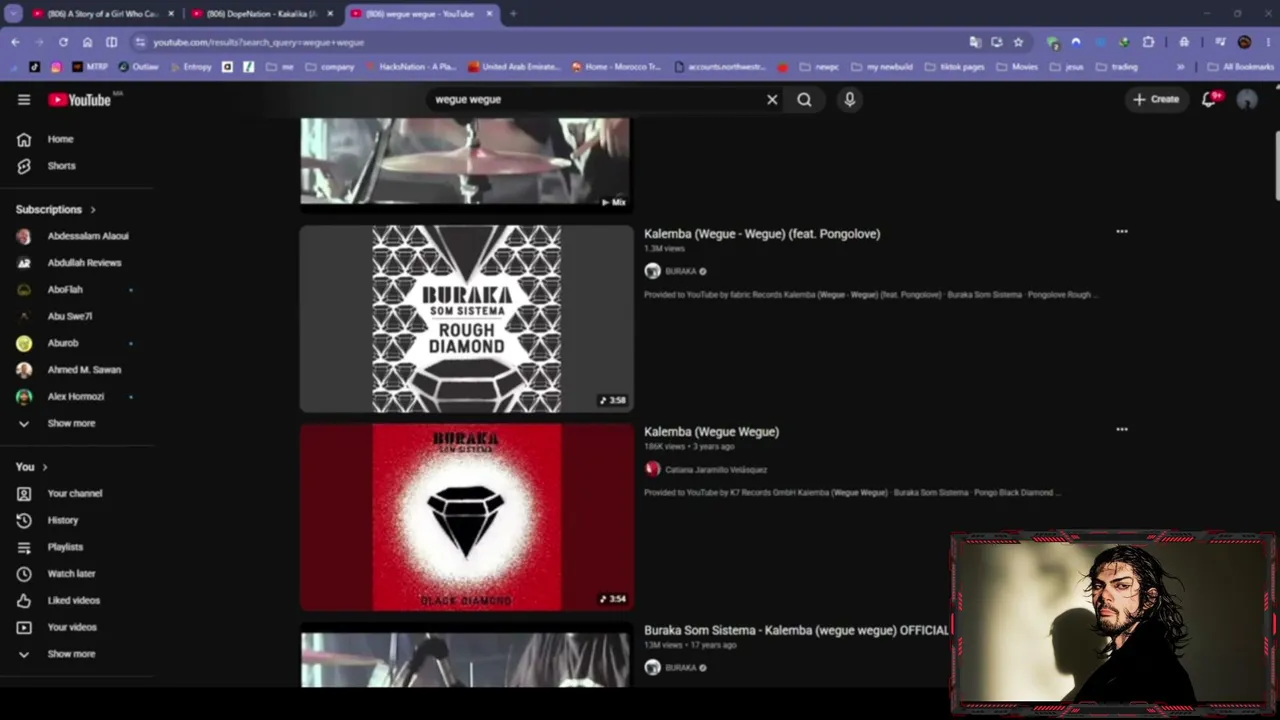Expand the Subscriptions section header

click(x=56, y=210)
